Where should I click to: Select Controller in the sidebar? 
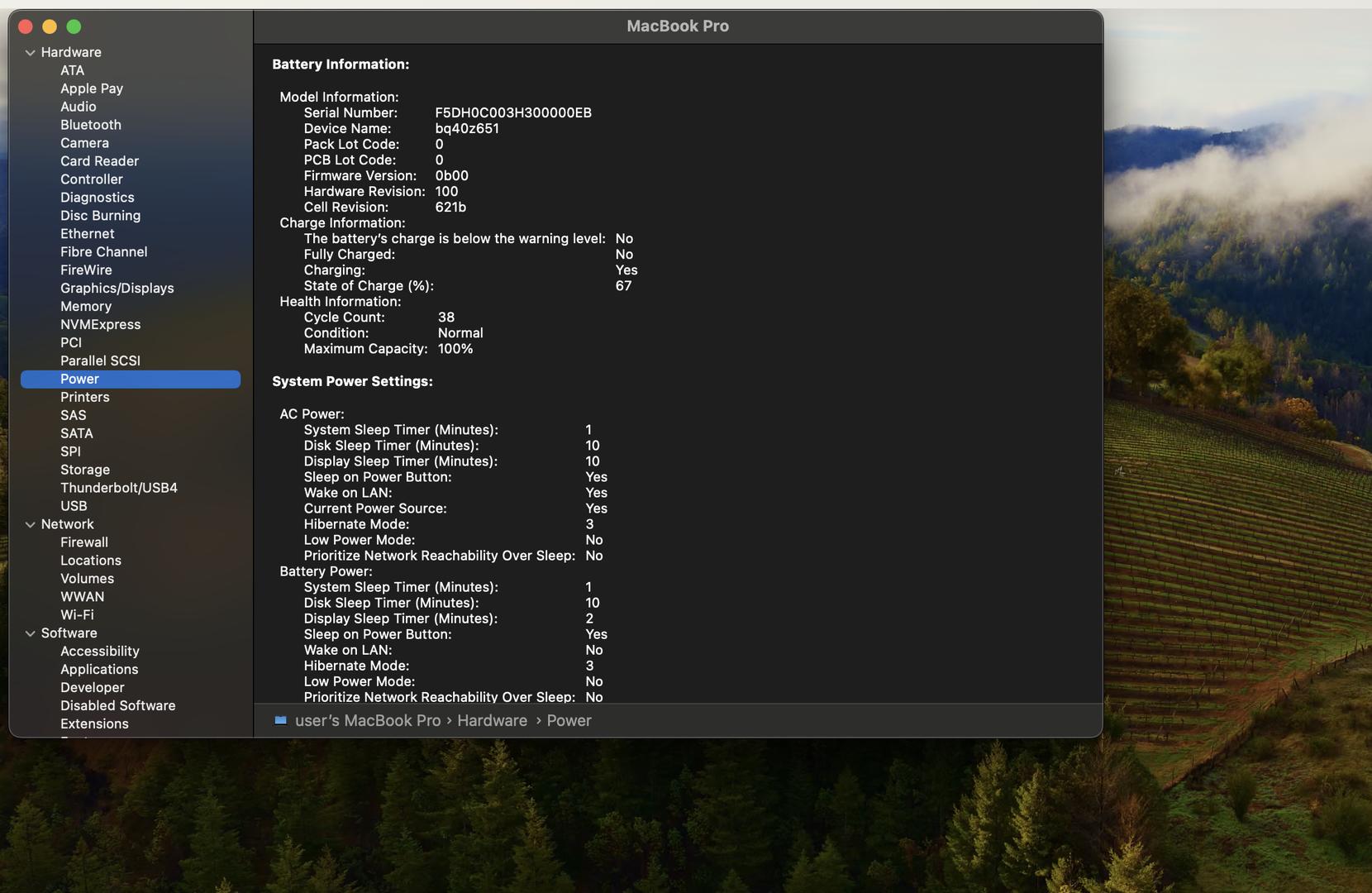pyautogui.click(x=92, y=179)
